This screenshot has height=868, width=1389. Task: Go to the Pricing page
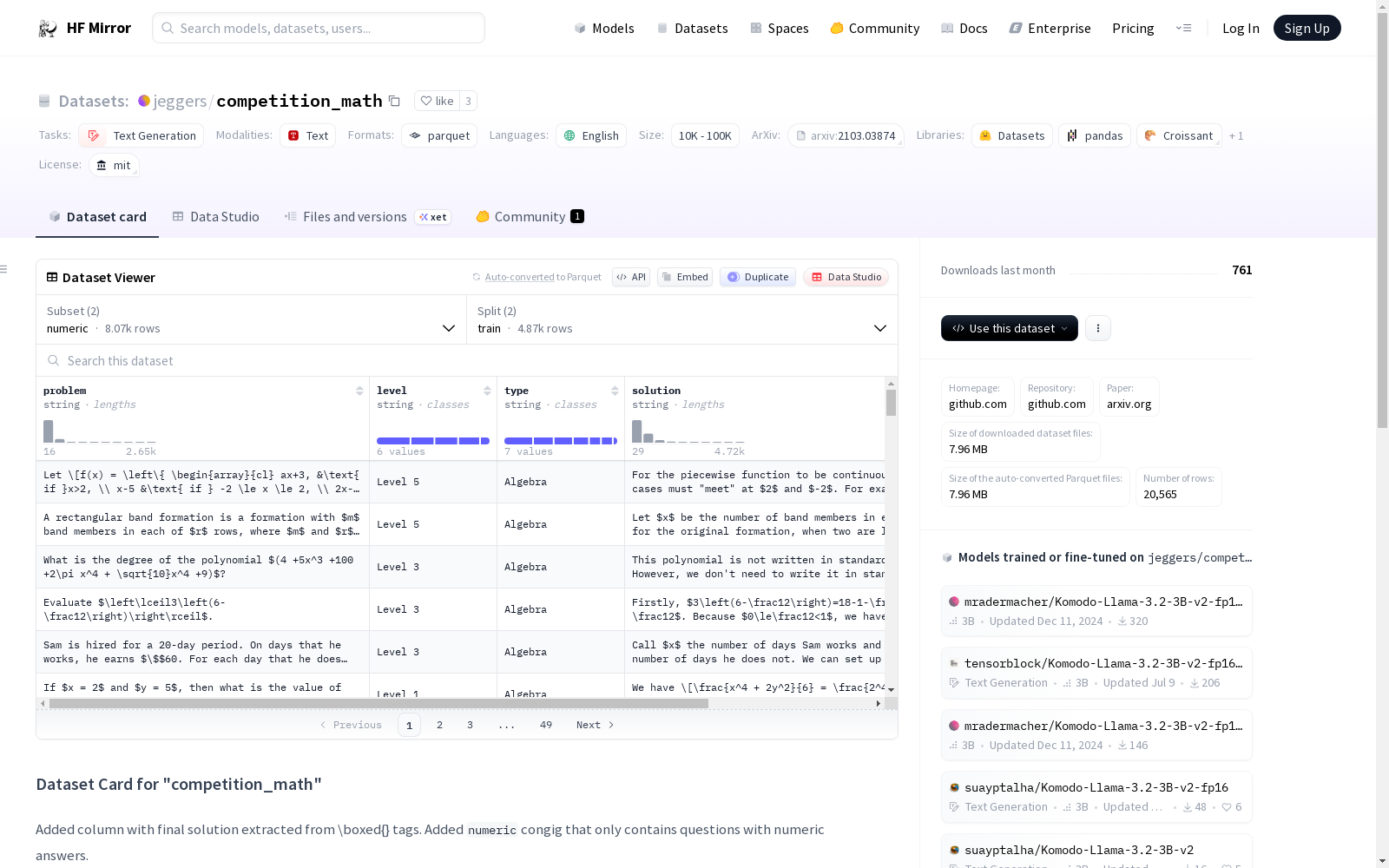click(1133, 29)
